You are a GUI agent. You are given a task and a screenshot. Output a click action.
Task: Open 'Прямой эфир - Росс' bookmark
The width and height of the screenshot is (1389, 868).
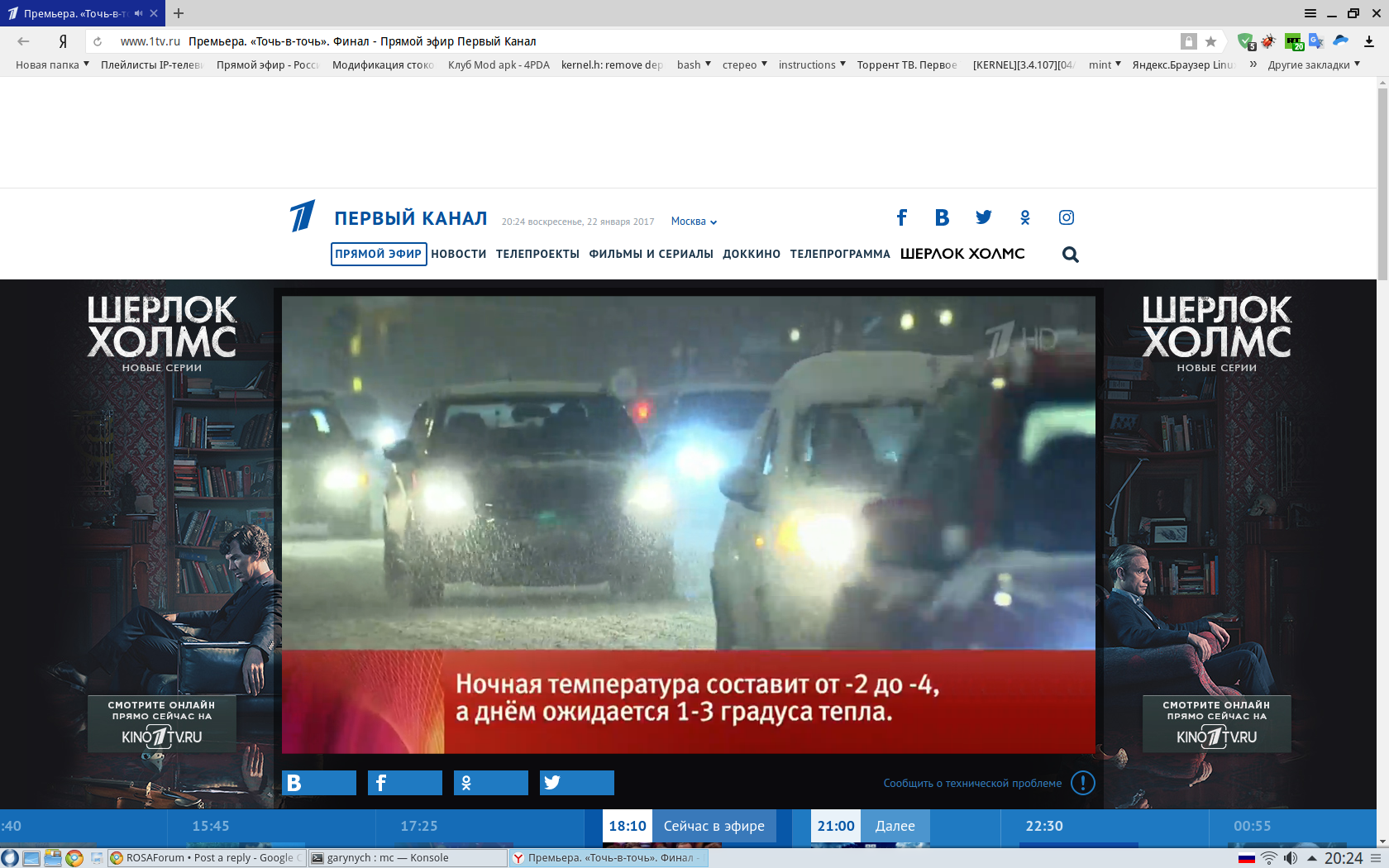click(268, 64)
